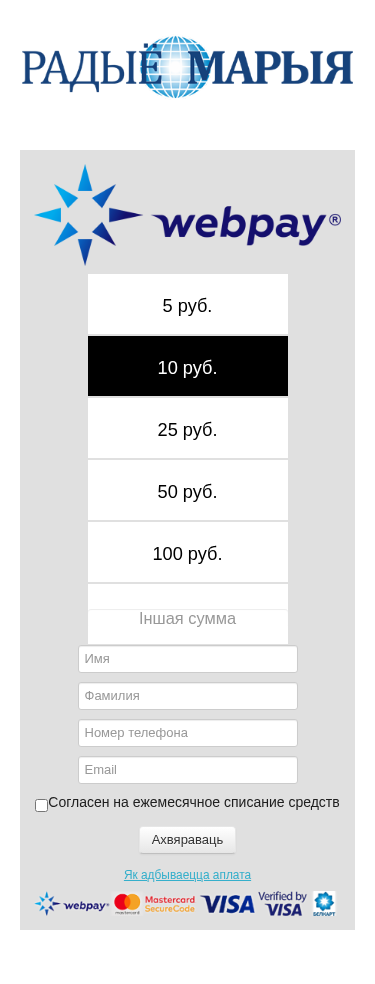Click the Verified by VISA logo
The height and width of the screenshot is (984, 375).
pyautogui.click(x=282, y=904)
